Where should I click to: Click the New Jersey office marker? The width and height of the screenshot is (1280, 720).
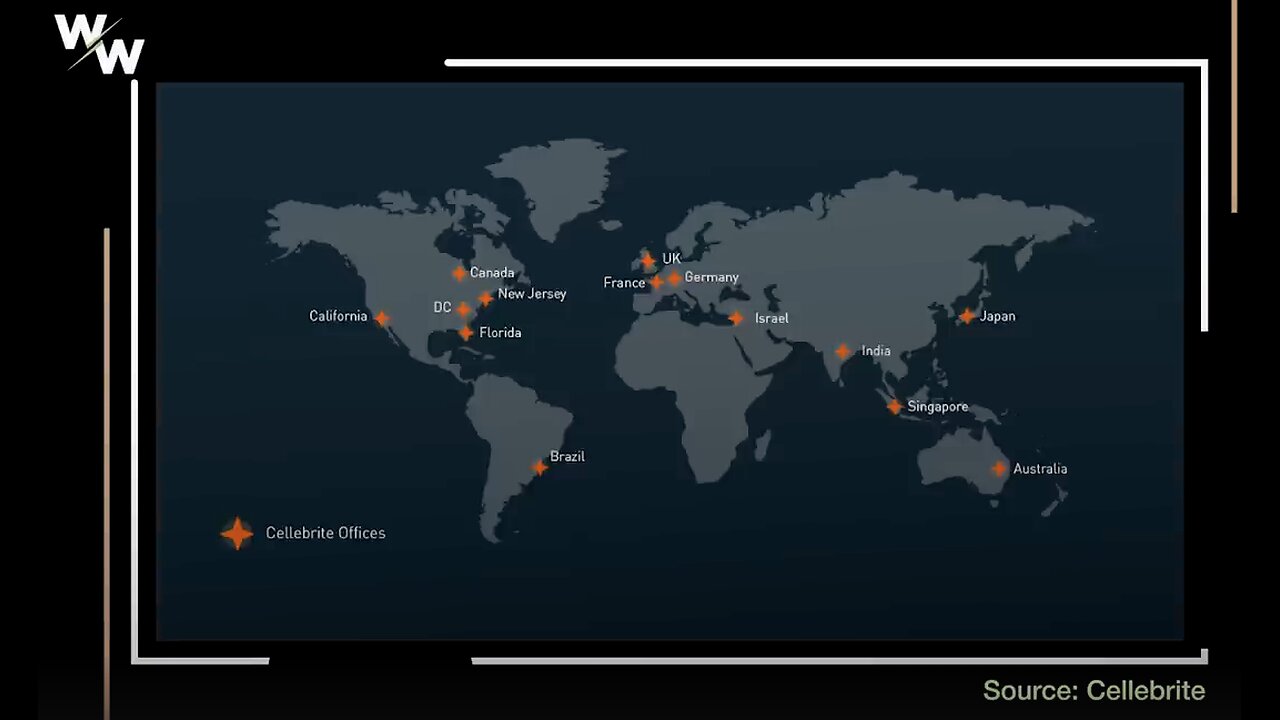(x=486, y=298)
